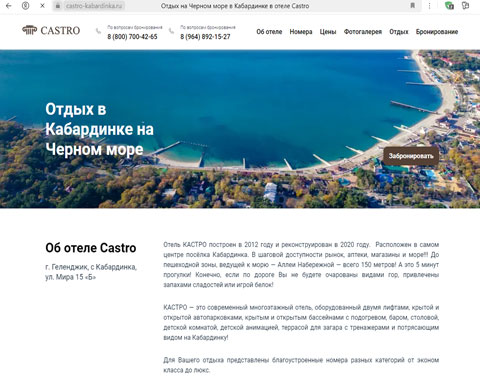The image size is (480, 384).
Task: Click the Забронировать button
Action: click(411, 156)
